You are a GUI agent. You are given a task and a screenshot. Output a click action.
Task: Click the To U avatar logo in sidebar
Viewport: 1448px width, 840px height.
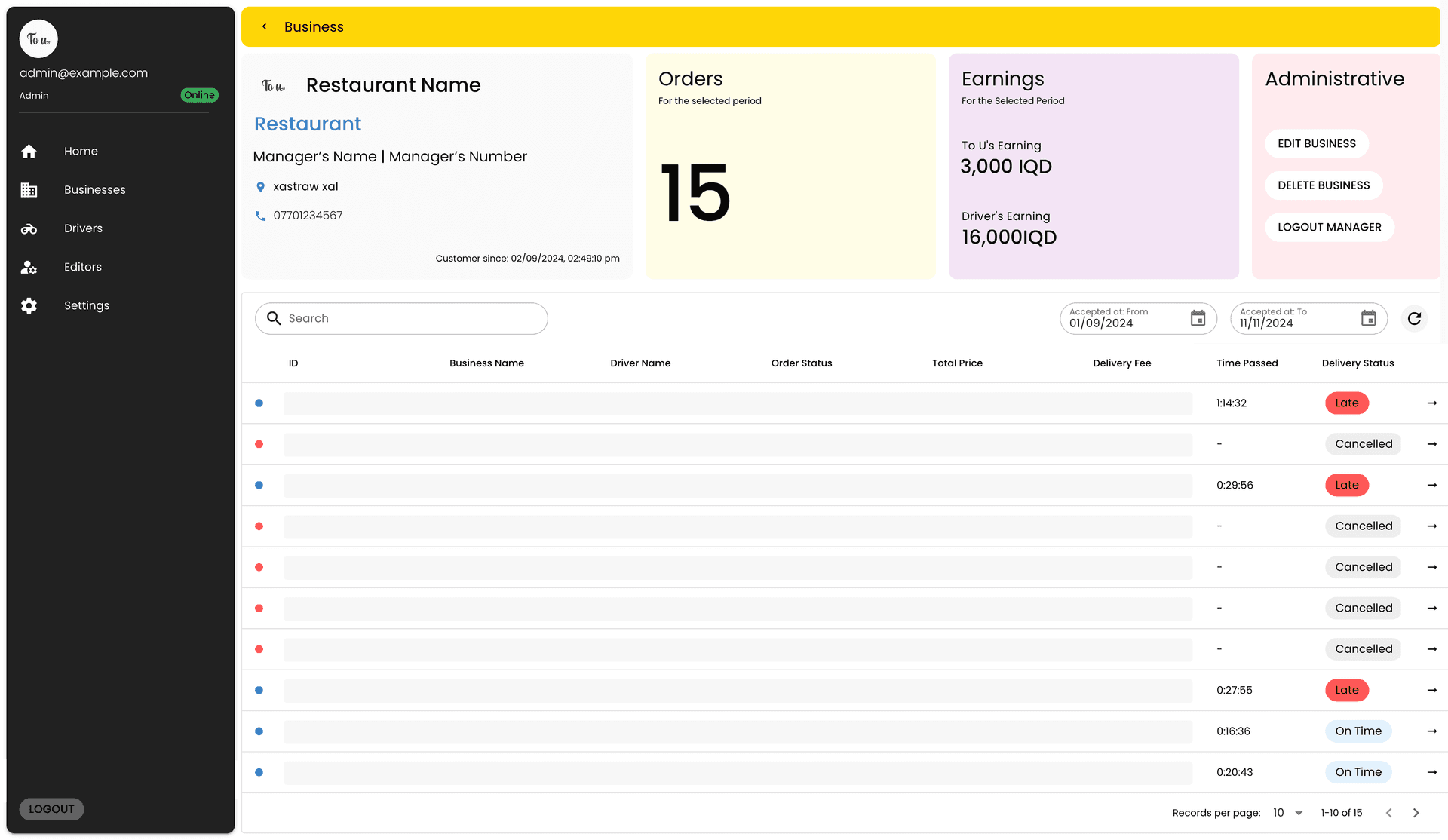click(38, 39)
